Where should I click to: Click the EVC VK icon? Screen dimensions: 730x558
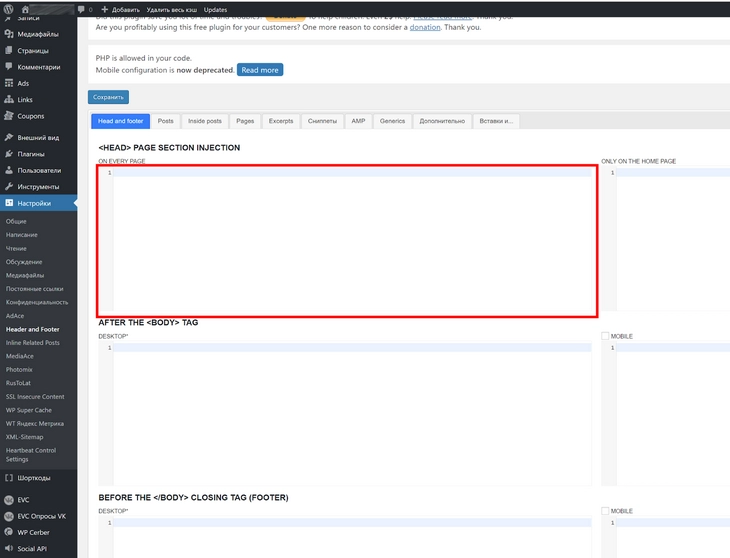tap(8, 500)
